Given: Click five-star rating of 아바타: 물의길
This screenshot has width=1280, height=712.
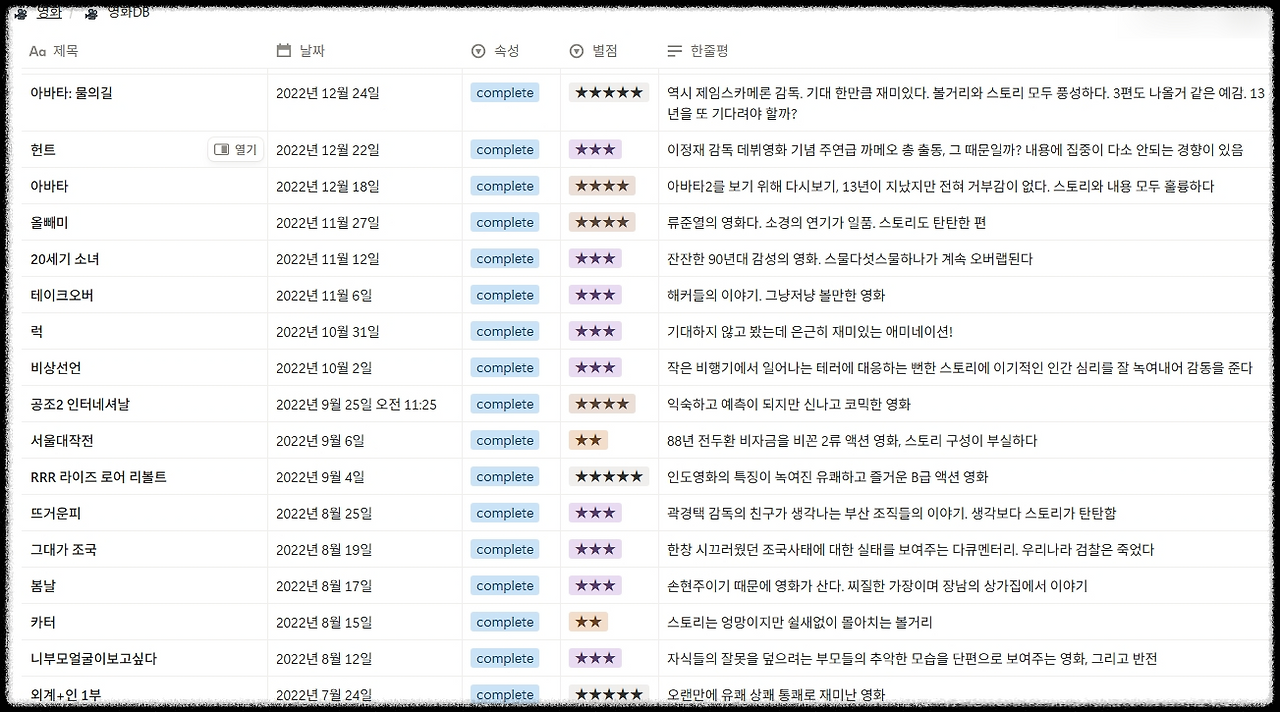Looking at the screenshot, I should (609, 93).
